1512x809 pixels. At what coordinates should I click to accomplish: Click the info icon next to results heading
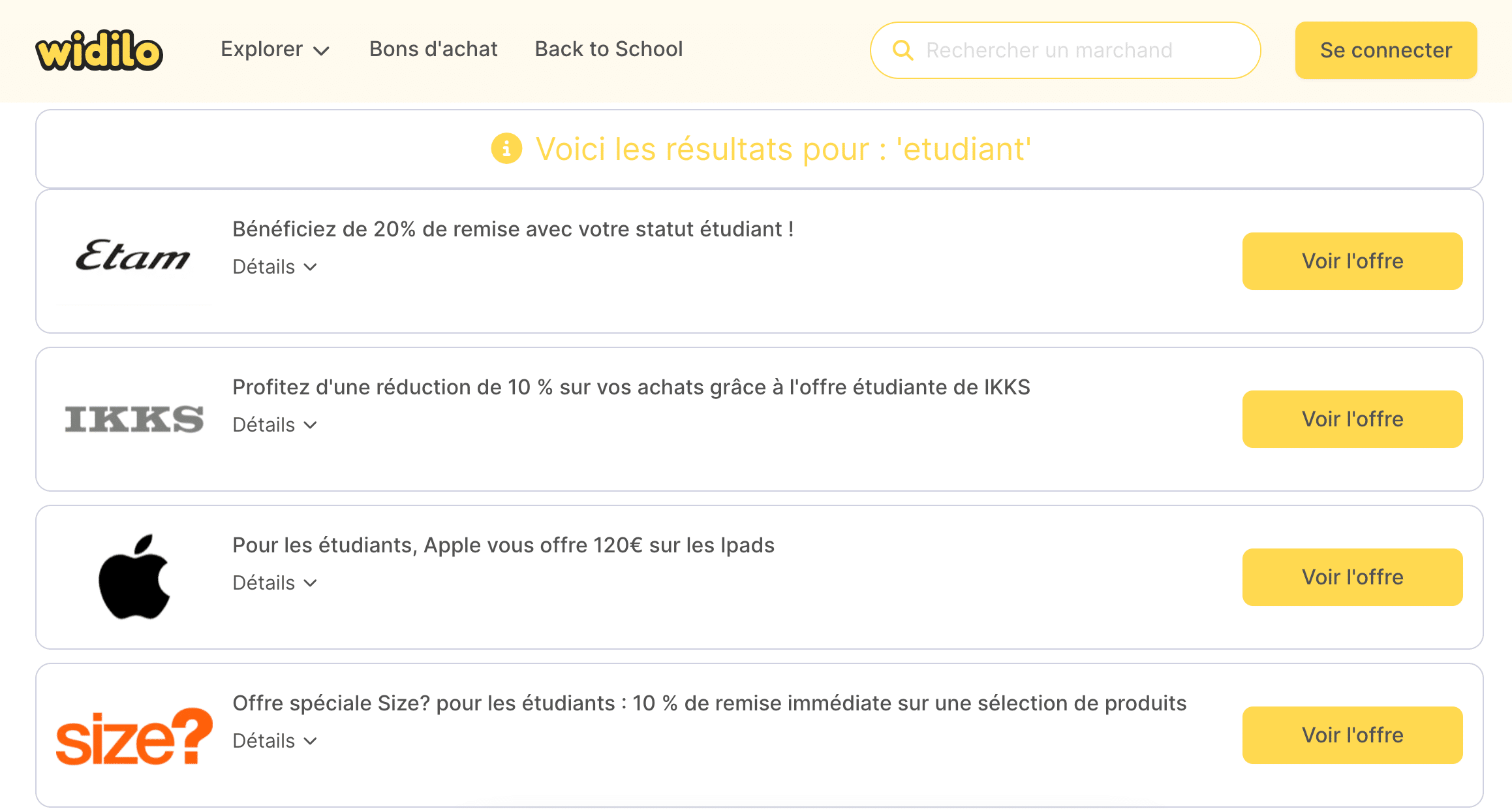(506, 149)
